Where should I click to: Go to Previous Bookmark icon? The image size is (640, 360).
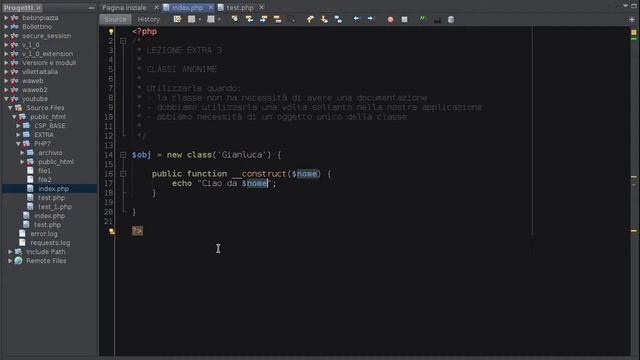pos(310,19)
